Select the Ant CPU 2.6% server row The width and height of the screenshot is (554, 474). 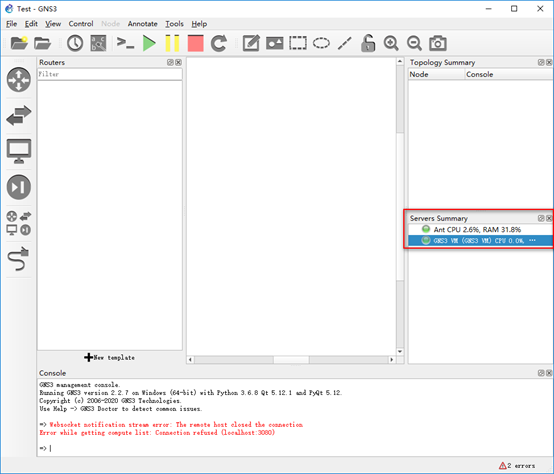tap(481, 230)
